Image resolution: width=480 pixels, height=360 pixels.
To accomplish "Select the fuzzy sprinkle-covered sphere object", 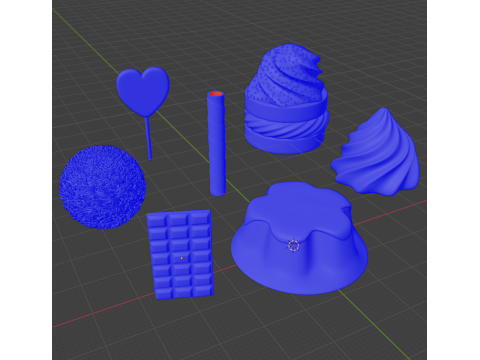I will (102, 187).
